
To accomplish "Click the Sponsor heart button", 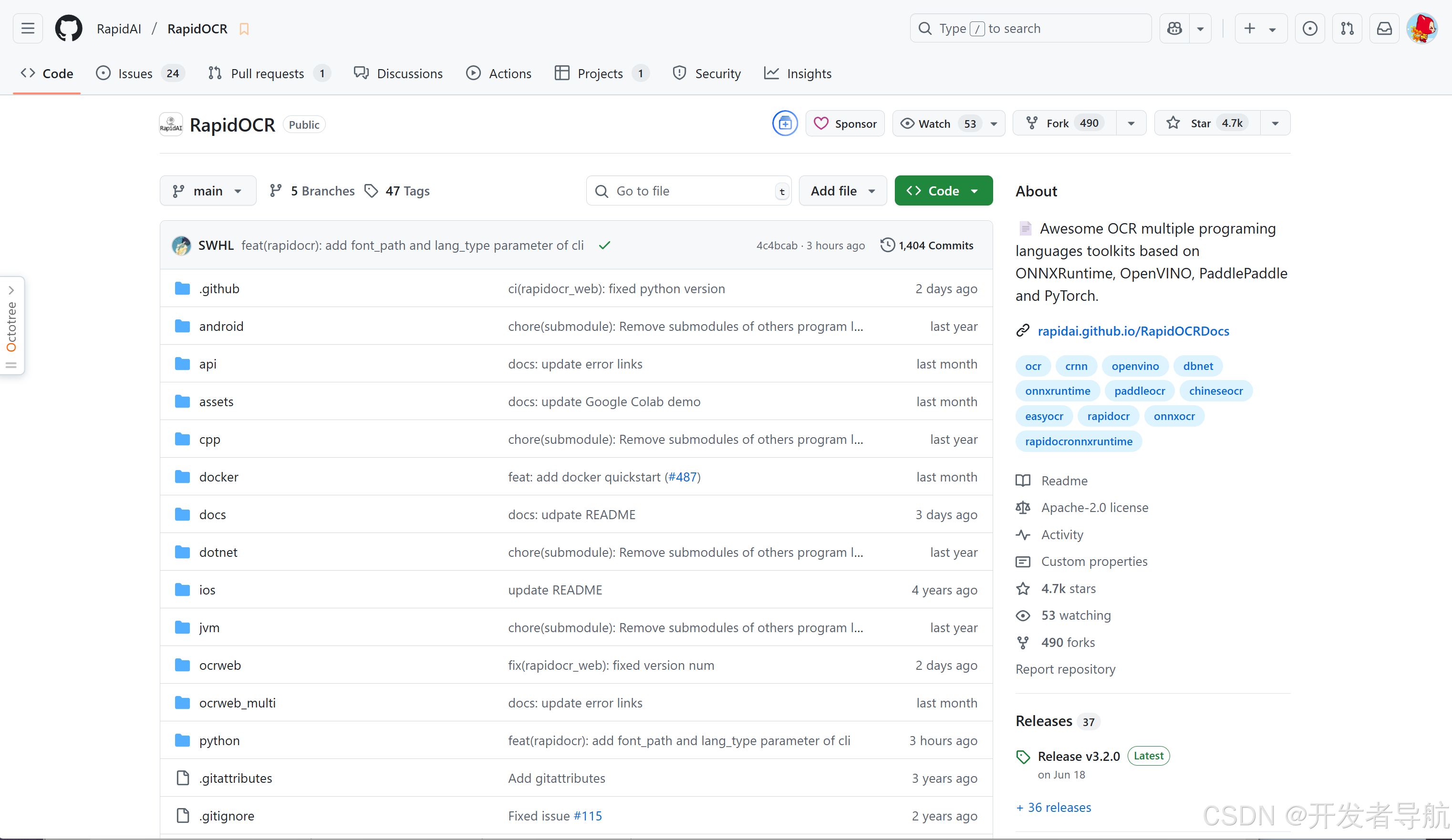I will click(x=845, y=123).
